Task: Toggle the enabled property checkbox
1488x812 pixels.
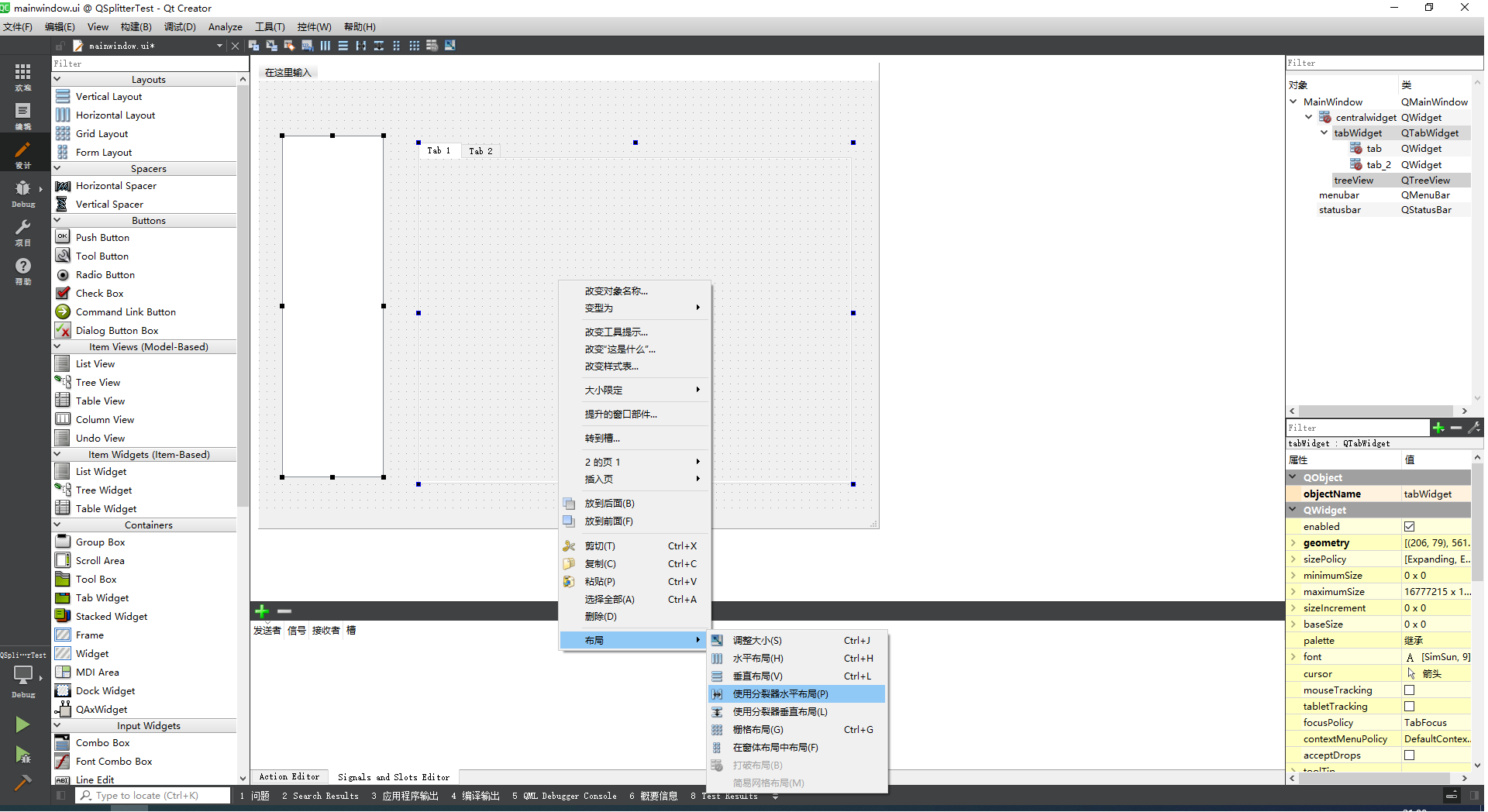Action: tap(1409, 527)
